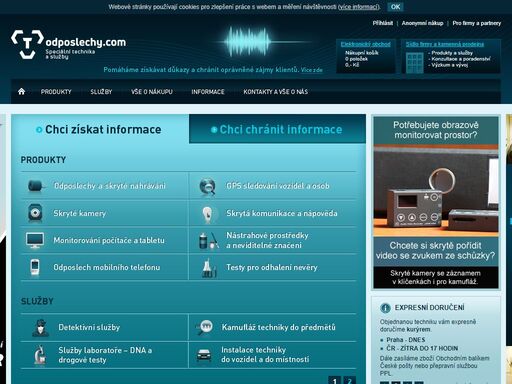Click the building icon in Sídlo firmy box
512x384 pixels.
(x=415, y=62)
